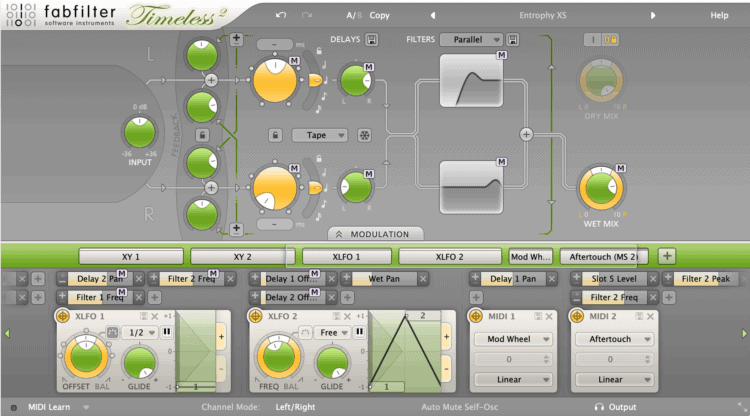This screenshot has height=416, width=750.
Task: Open MIDI 2 Linear curve dropdown
Action: pyautogui.click(x=614, y=380)
